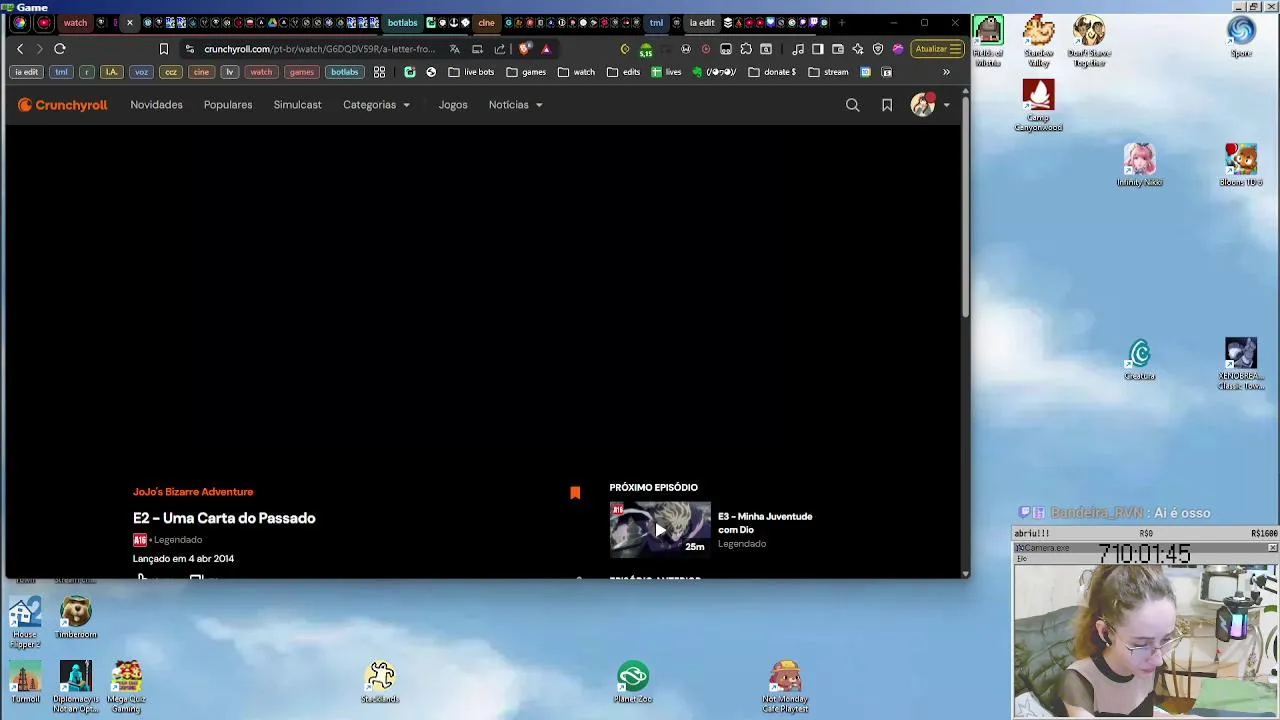The image size is (1280, 720).
Task: Open the Creatura desktop shortcut
Action: 1139,360
